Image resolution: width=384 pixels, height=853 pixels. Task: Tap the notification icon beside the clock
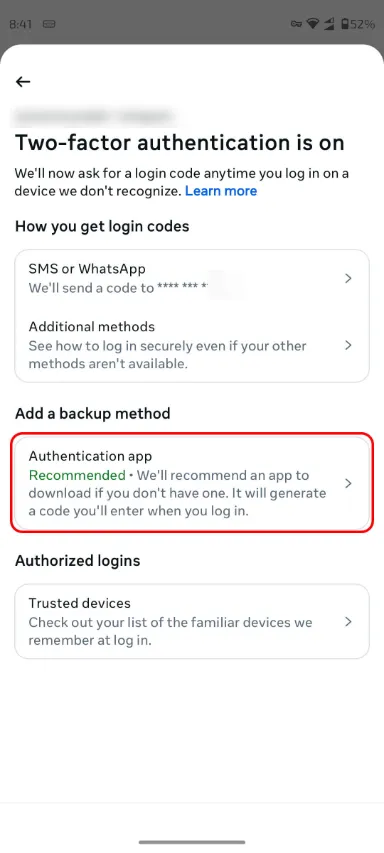(49, 24)
